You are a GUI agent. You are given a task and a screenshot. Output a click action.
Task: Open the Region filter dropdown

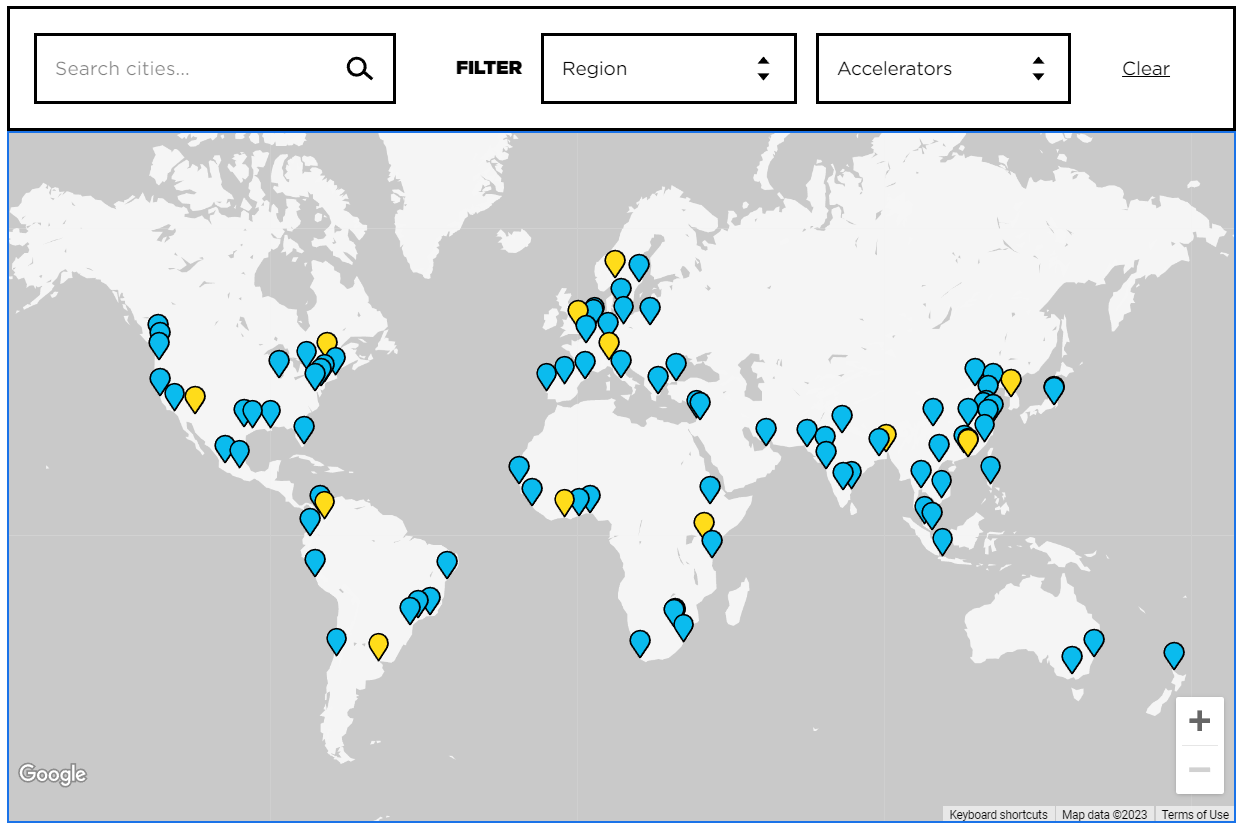click(668, 69)
